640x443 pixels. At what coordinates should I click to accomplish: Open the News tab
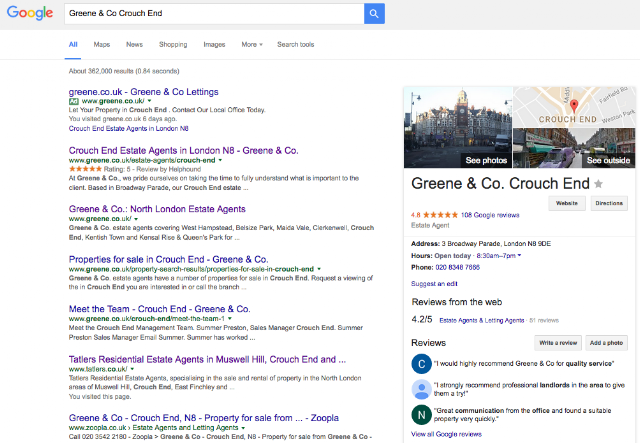[x=134, y=45]
